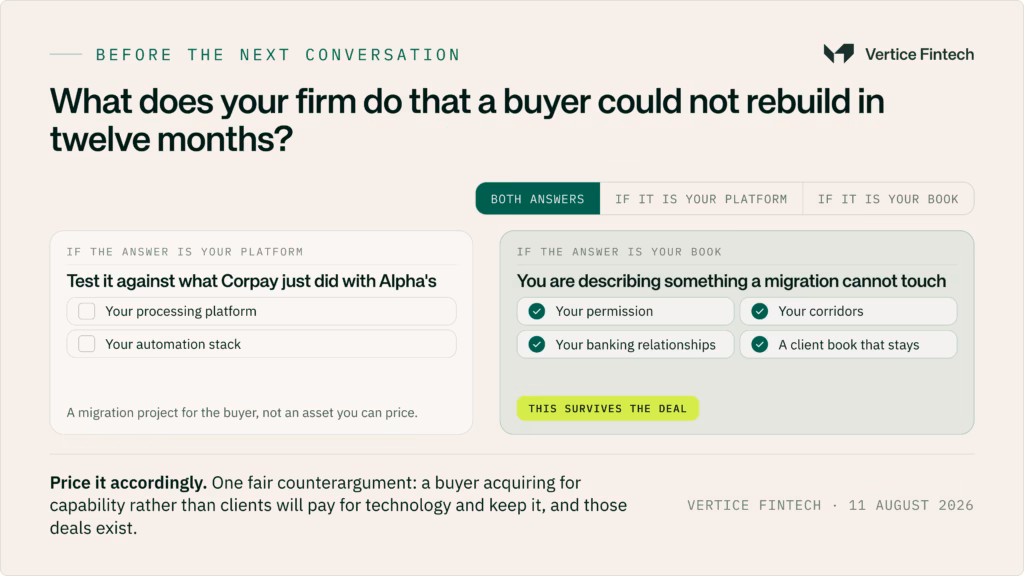Select the "Your processing platform" row

[261, 312]
